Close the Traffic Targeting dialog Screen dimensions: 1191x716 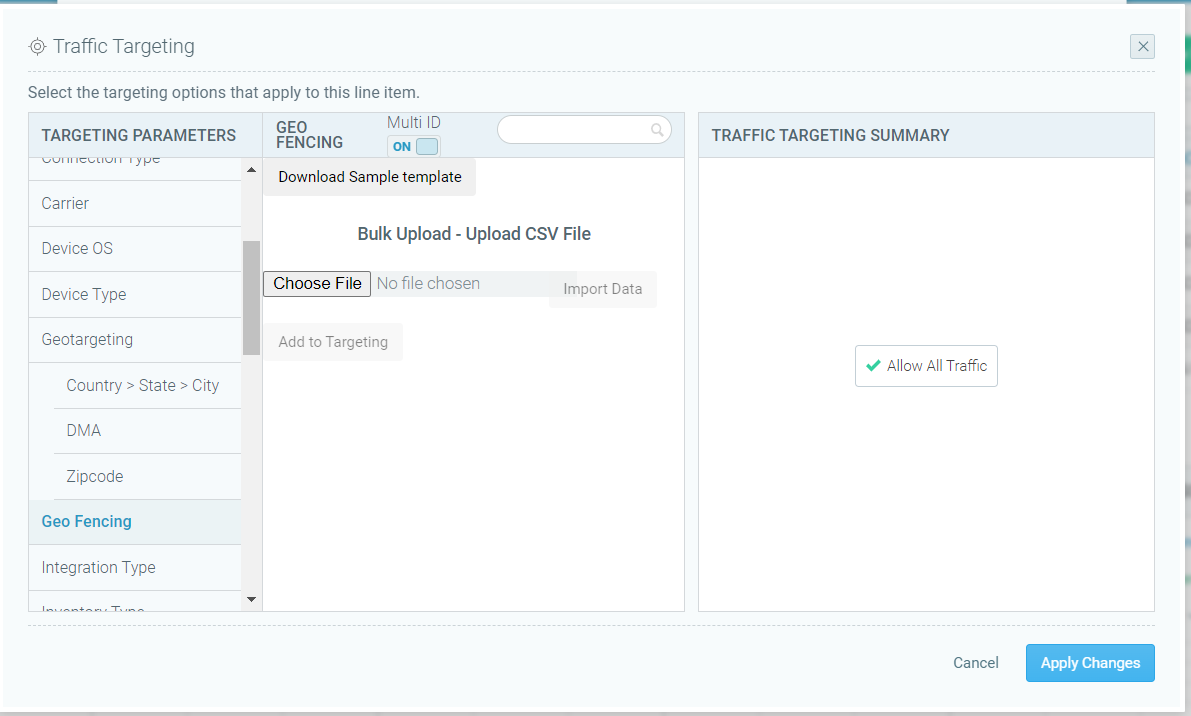coord(1142,46)
